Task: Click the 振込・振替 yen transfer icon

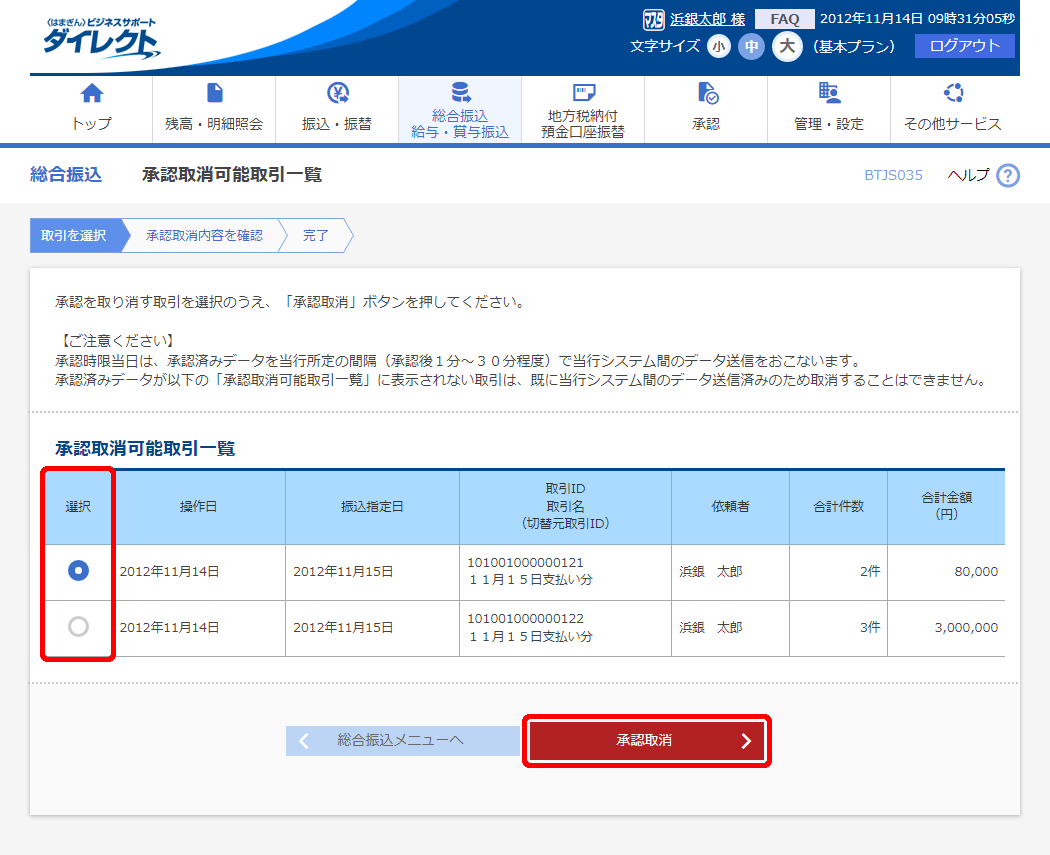Action: tap(337, 94)
